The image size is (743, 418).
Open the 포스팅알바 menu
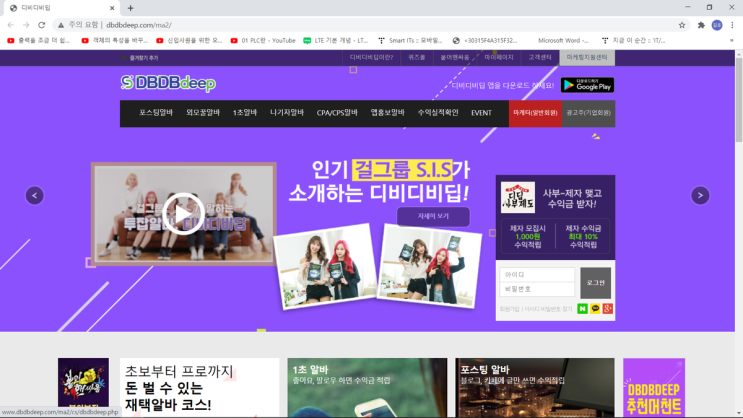(x=156, y=113)
